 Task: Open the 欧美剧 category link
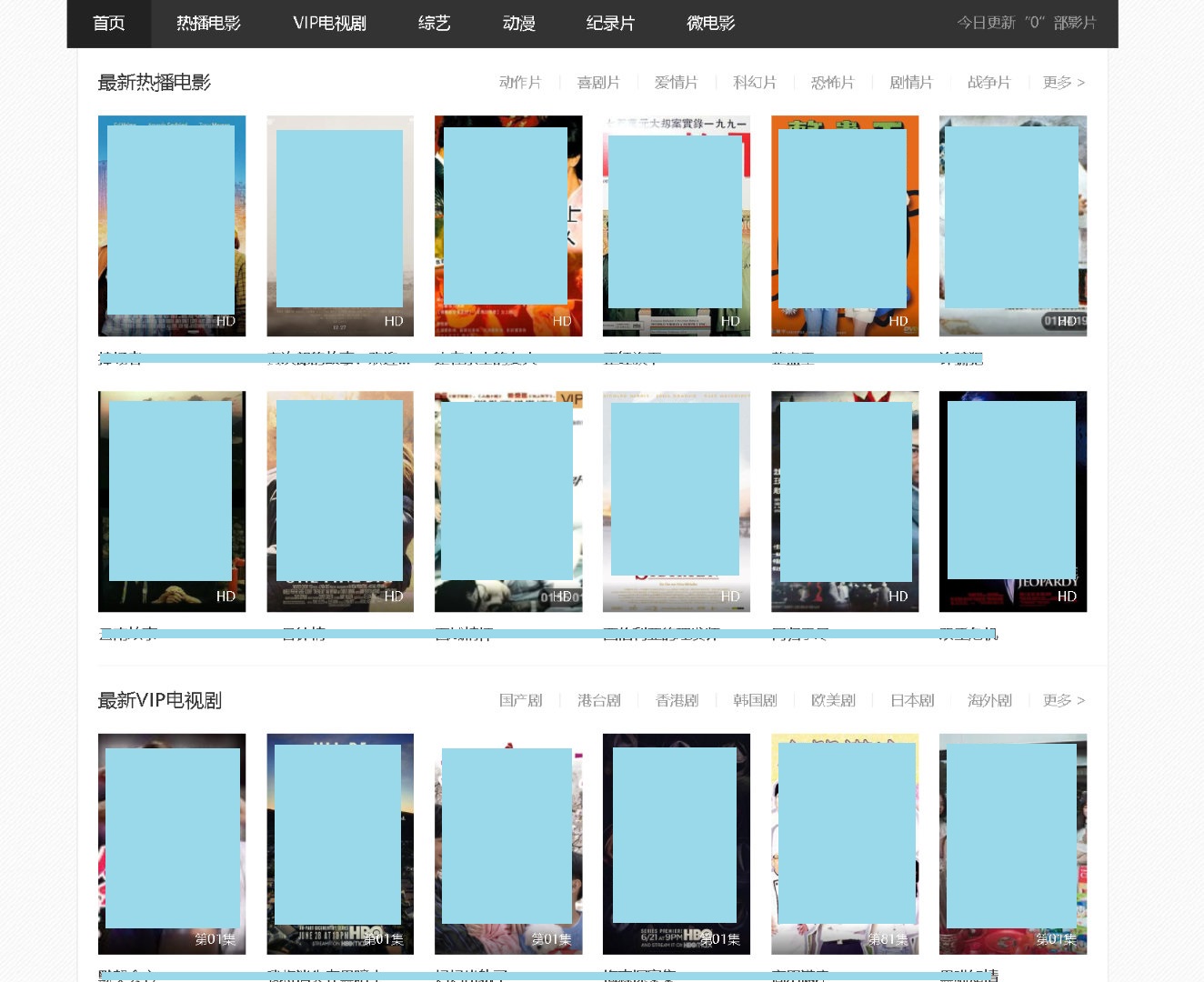(x=833, y=700)
